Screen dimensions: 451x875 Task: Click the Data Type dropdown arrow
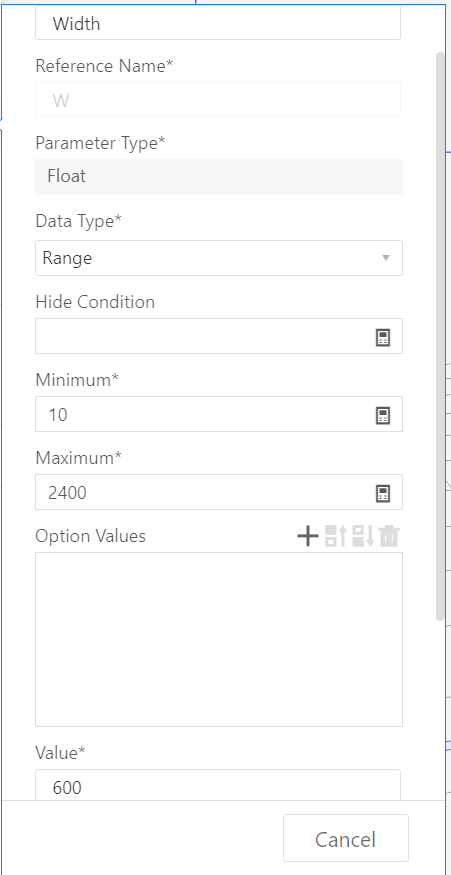(x=385, y=258)
